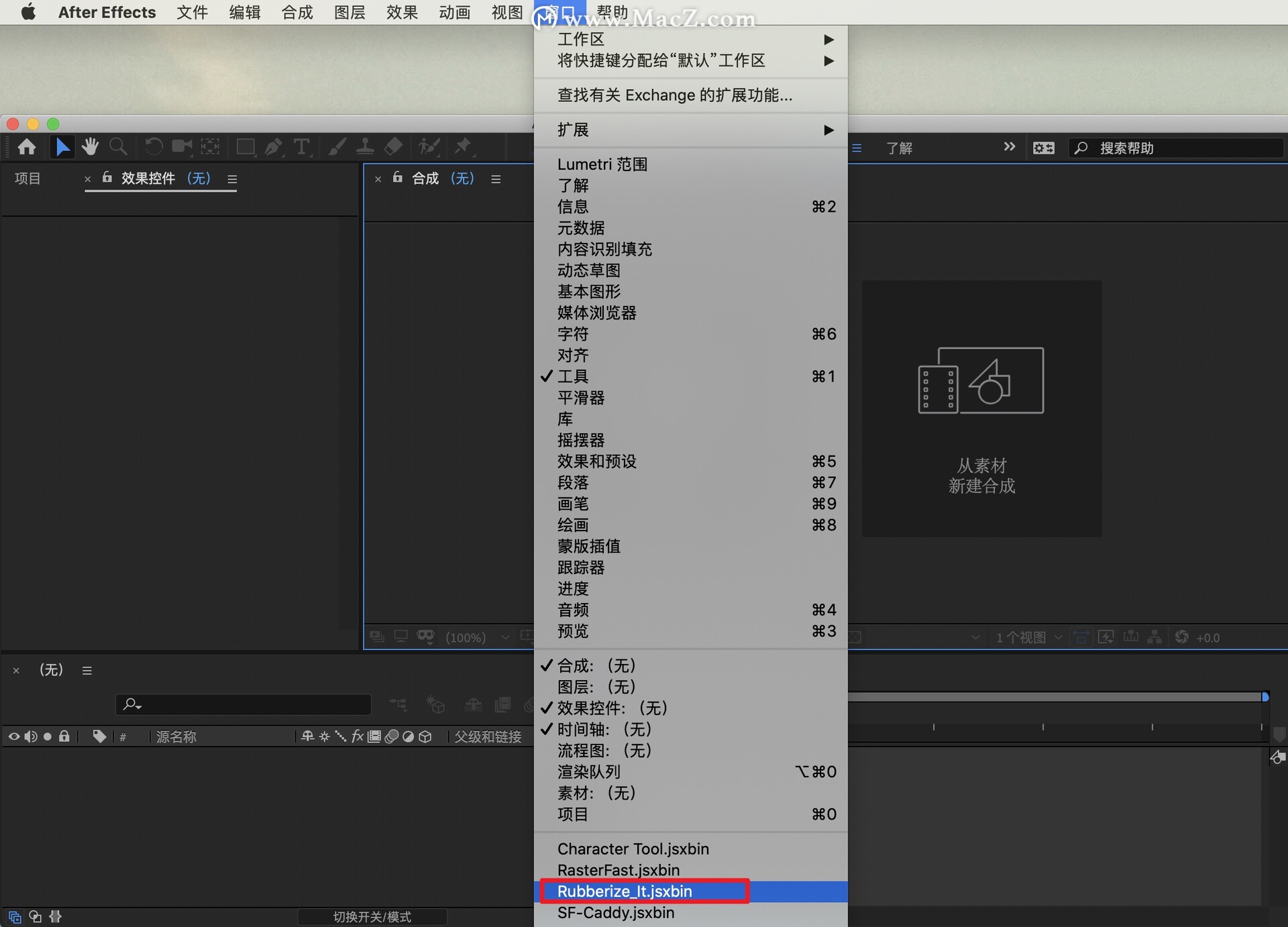Select the Unified Camera tool
The width and height of the screenshot is (1288, 927).
click(x=182, y=147)
